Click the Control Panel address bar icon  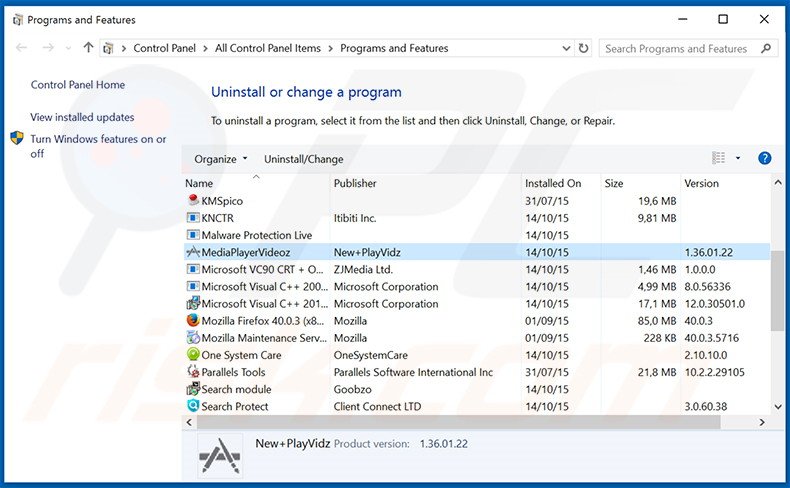tap(108, 48)
